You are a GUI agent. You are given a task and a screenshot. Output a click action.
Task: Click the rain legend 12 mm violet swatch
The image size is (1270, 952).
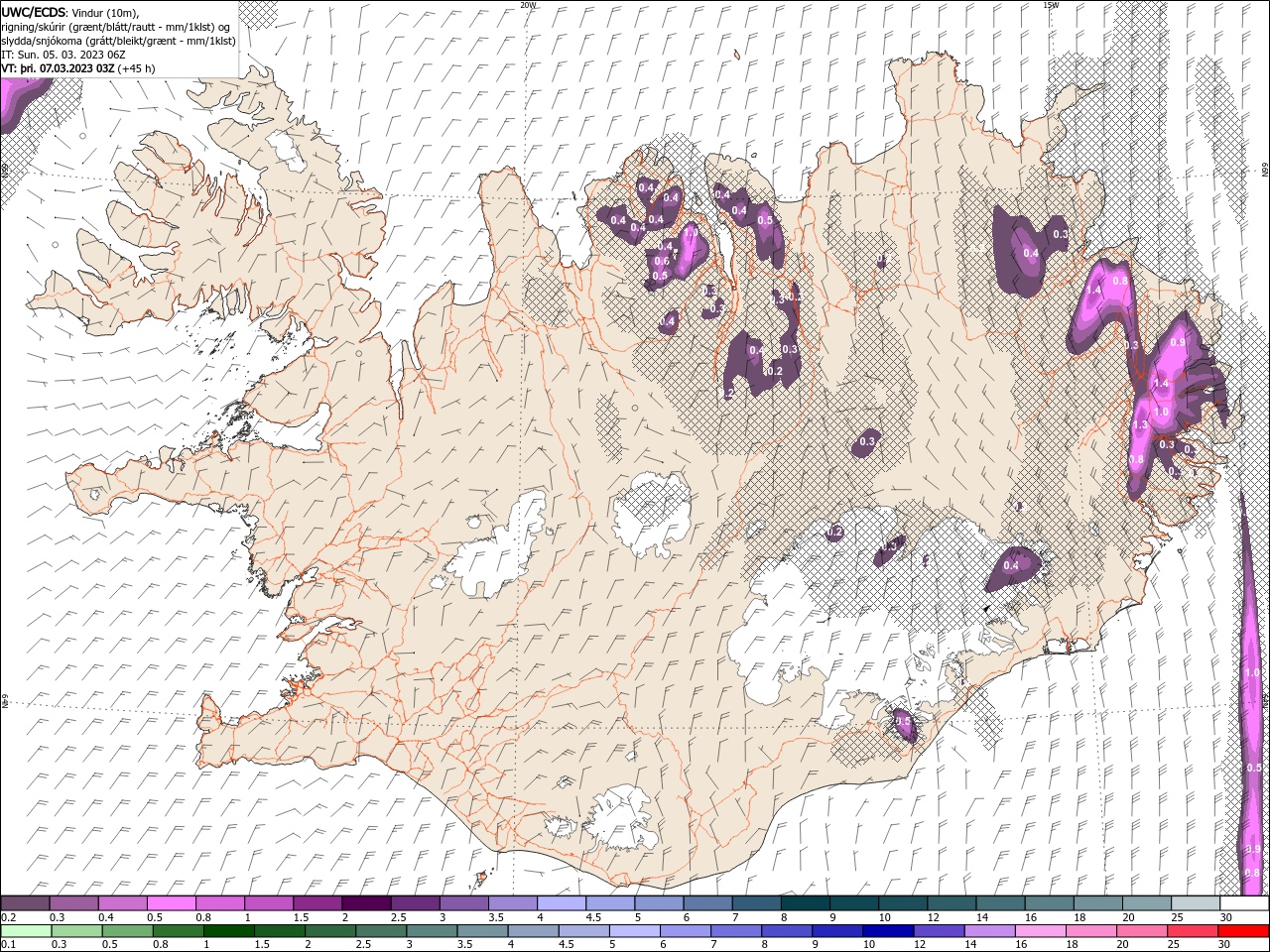938,930
